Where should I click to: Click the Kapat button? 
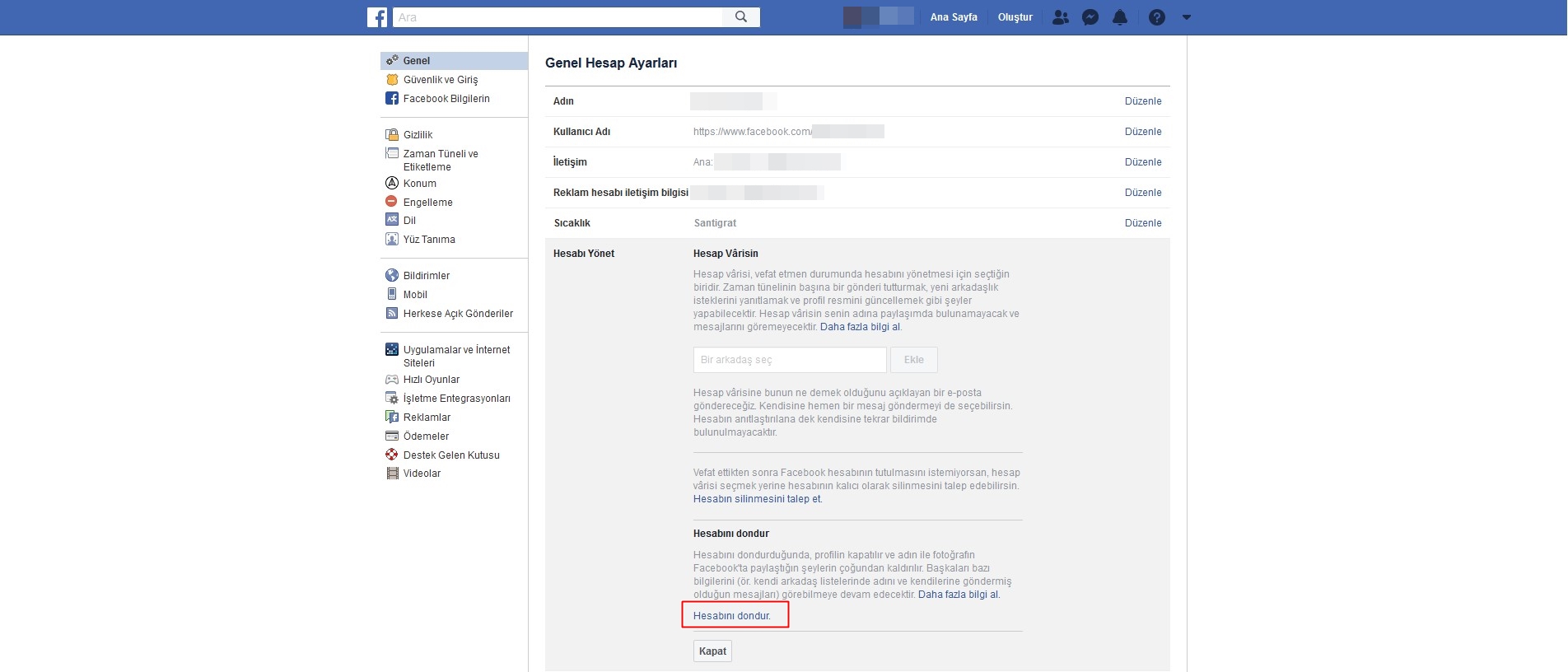point(712,651)
